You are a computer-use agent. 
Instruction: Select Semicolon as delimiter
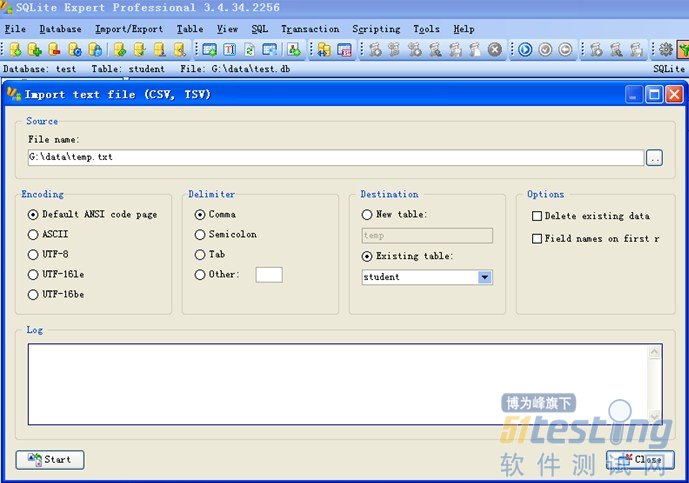click(225, 234)
